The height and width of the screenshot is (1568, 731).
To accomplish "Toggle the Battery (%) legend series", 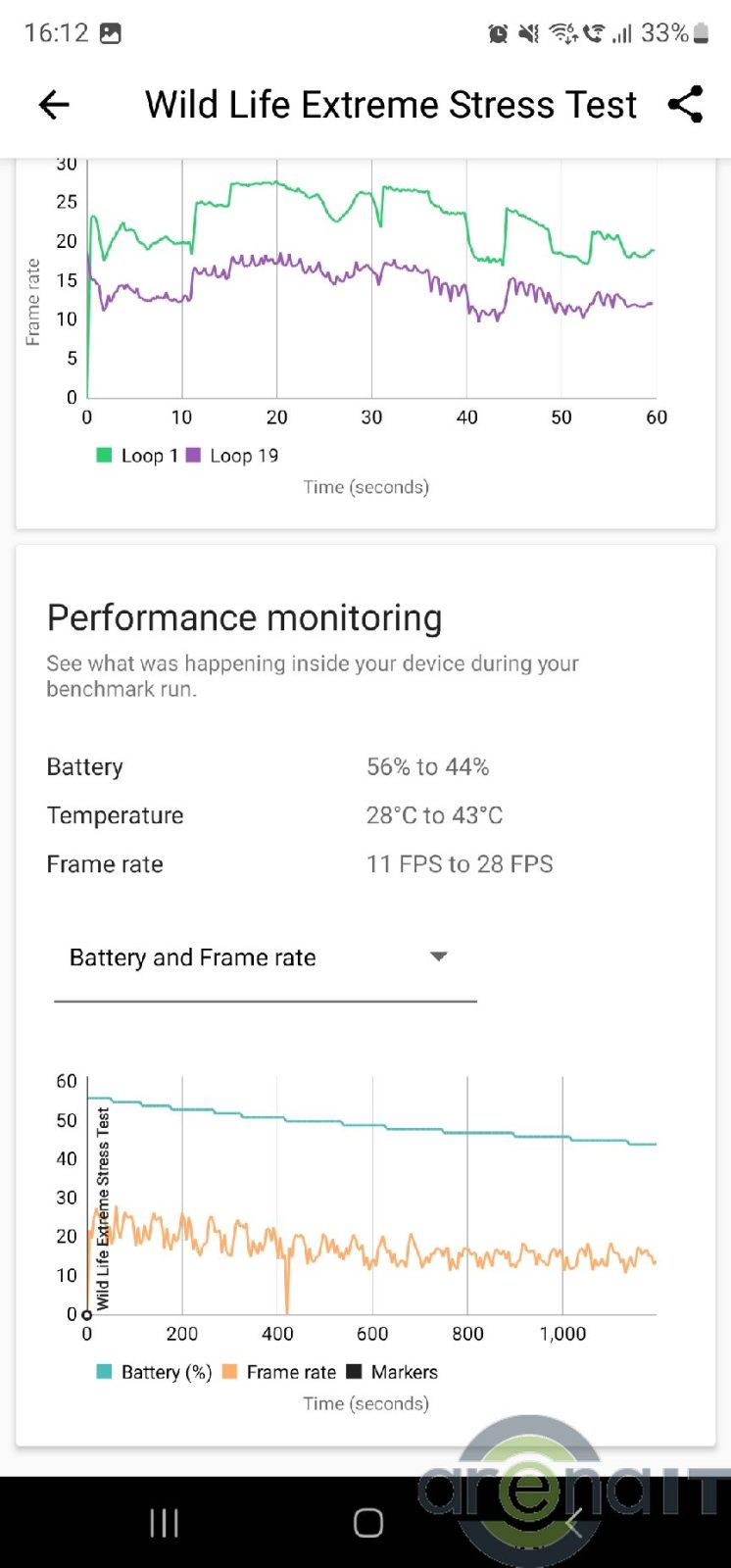I will click(155, 1372).
